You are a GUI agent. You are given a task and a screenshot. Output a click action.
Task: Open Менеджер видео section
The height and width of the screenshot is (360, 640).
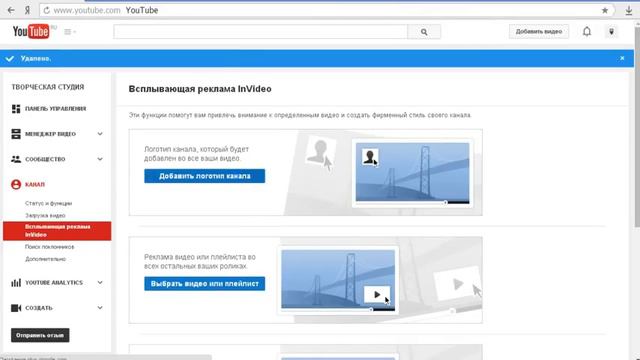click(x=50, y=134)
